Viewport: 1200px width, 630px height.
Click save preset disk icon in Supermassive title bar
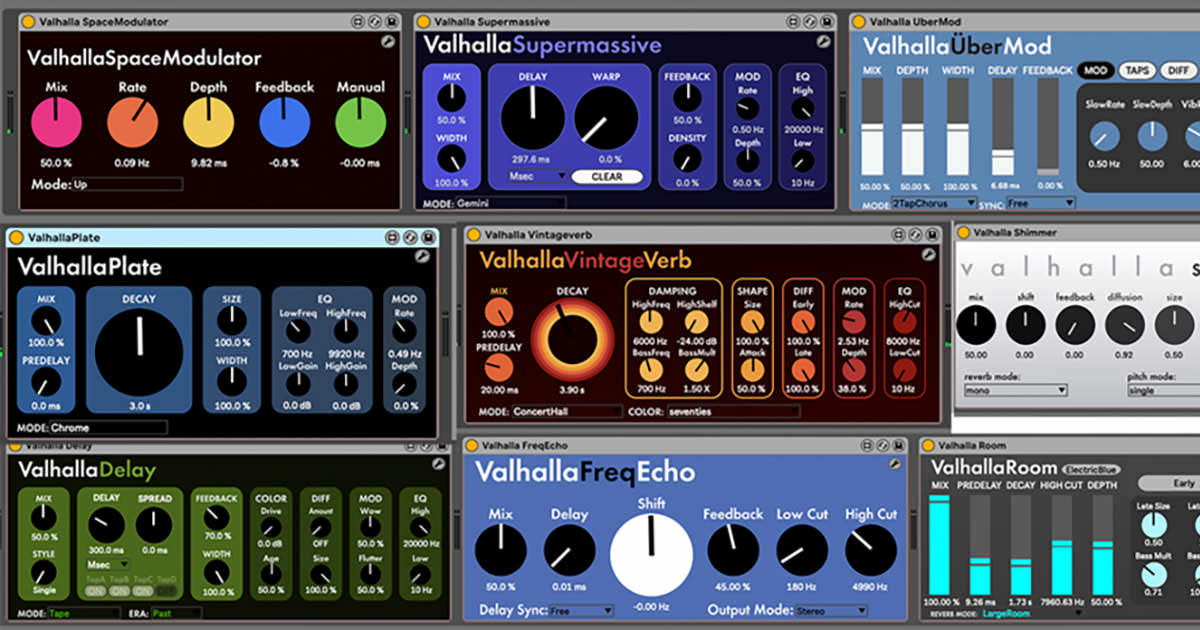826,21
